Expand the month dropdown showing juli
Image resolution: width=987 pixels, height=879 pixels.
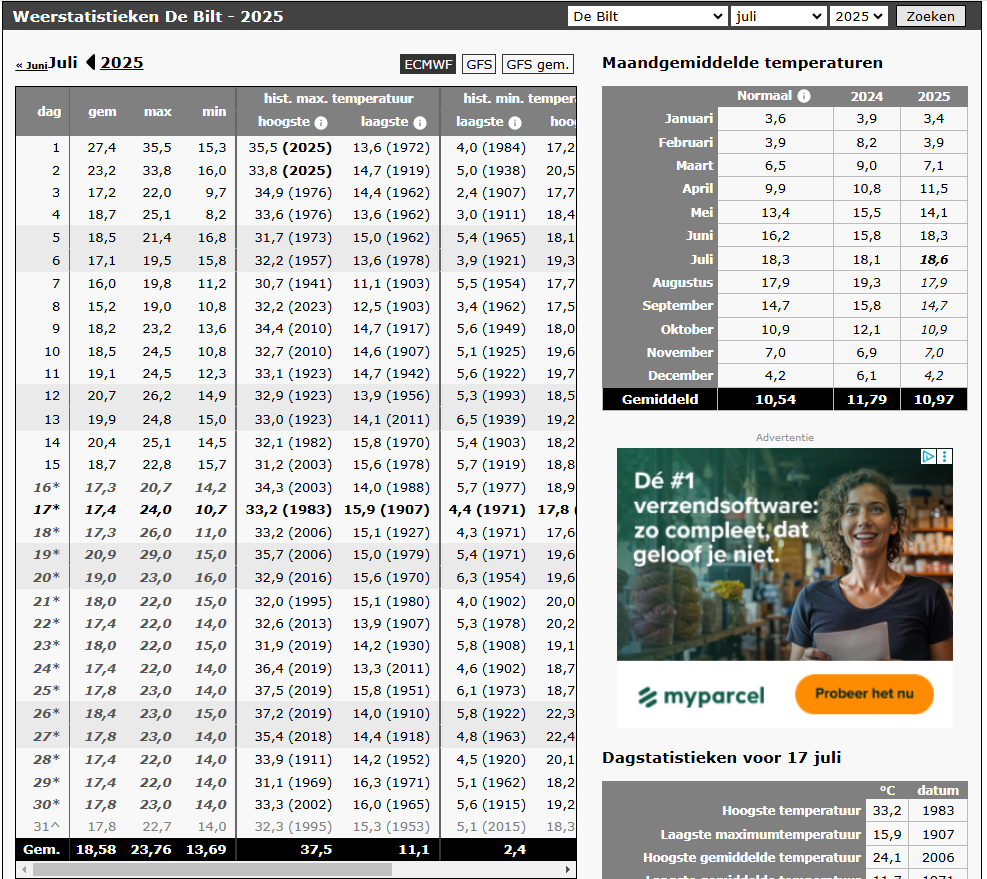778,16
